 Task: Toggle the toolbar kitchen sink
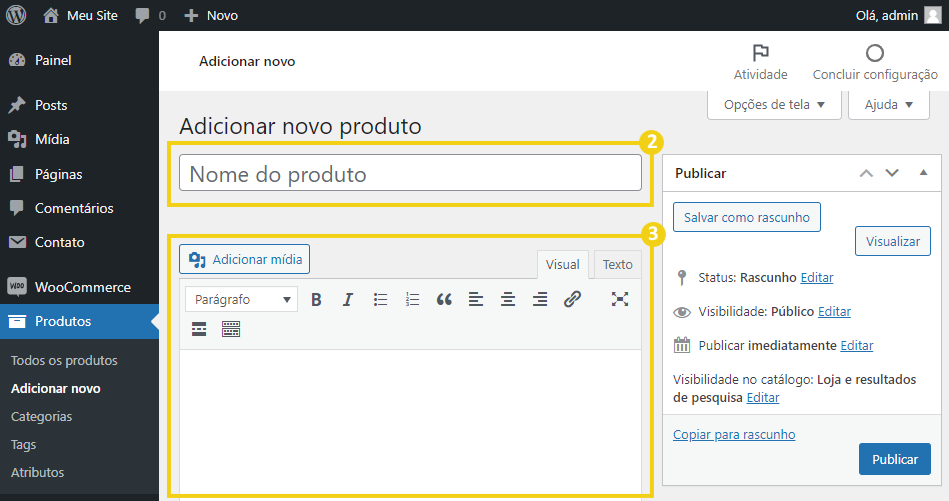231,329
